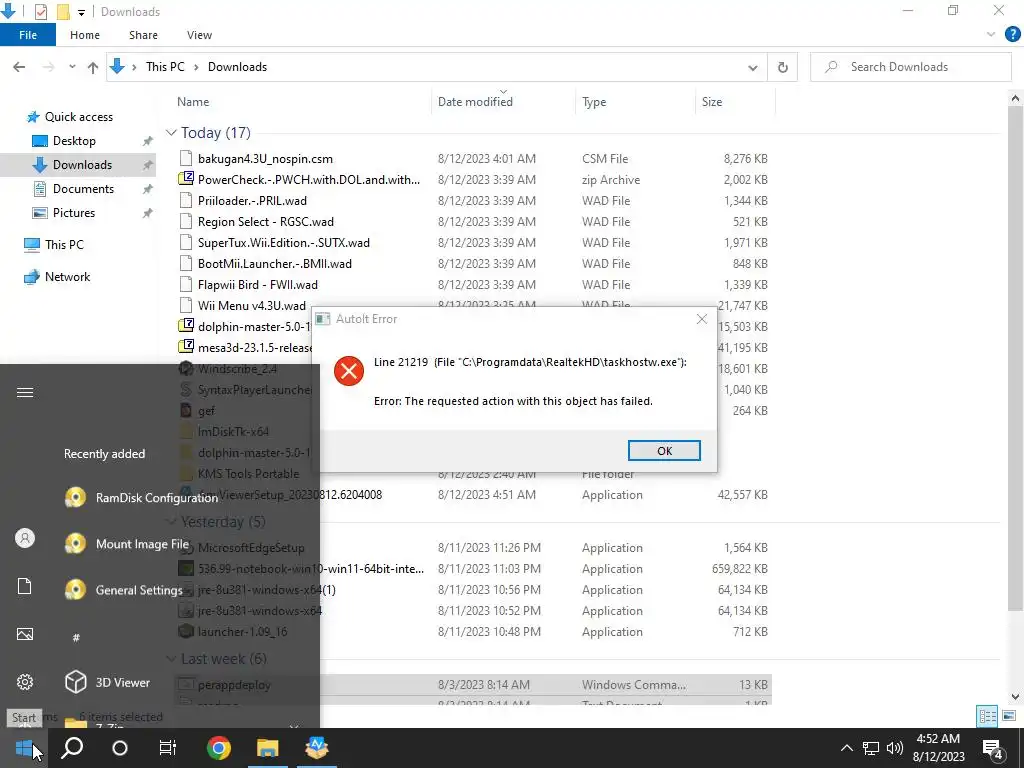Select Priiloader.-.PRIL.wad file

pyautogui.click(x=252, y=200)
